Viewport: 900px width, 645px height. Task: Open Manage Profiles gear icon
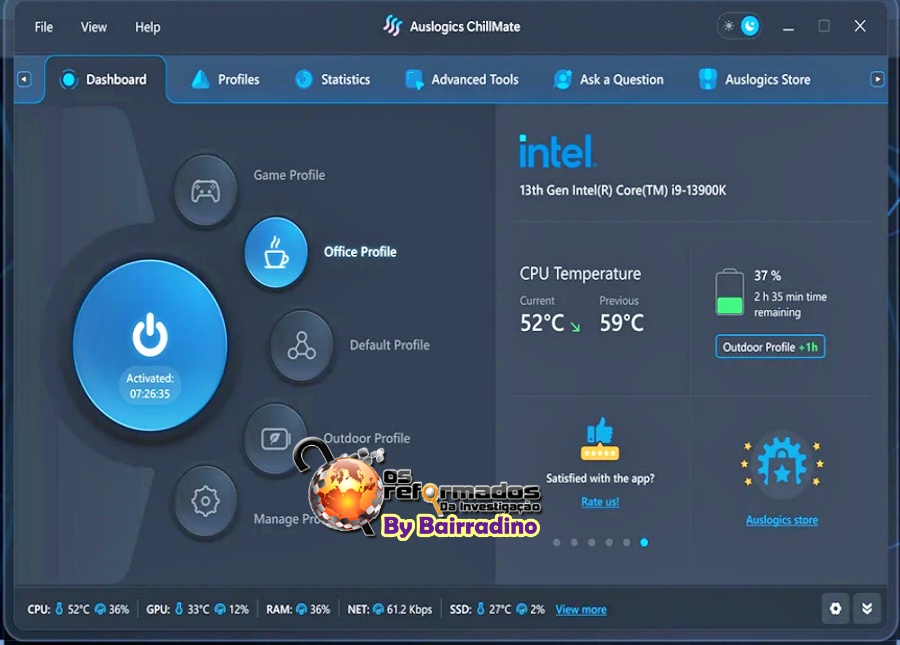(205, 501)
